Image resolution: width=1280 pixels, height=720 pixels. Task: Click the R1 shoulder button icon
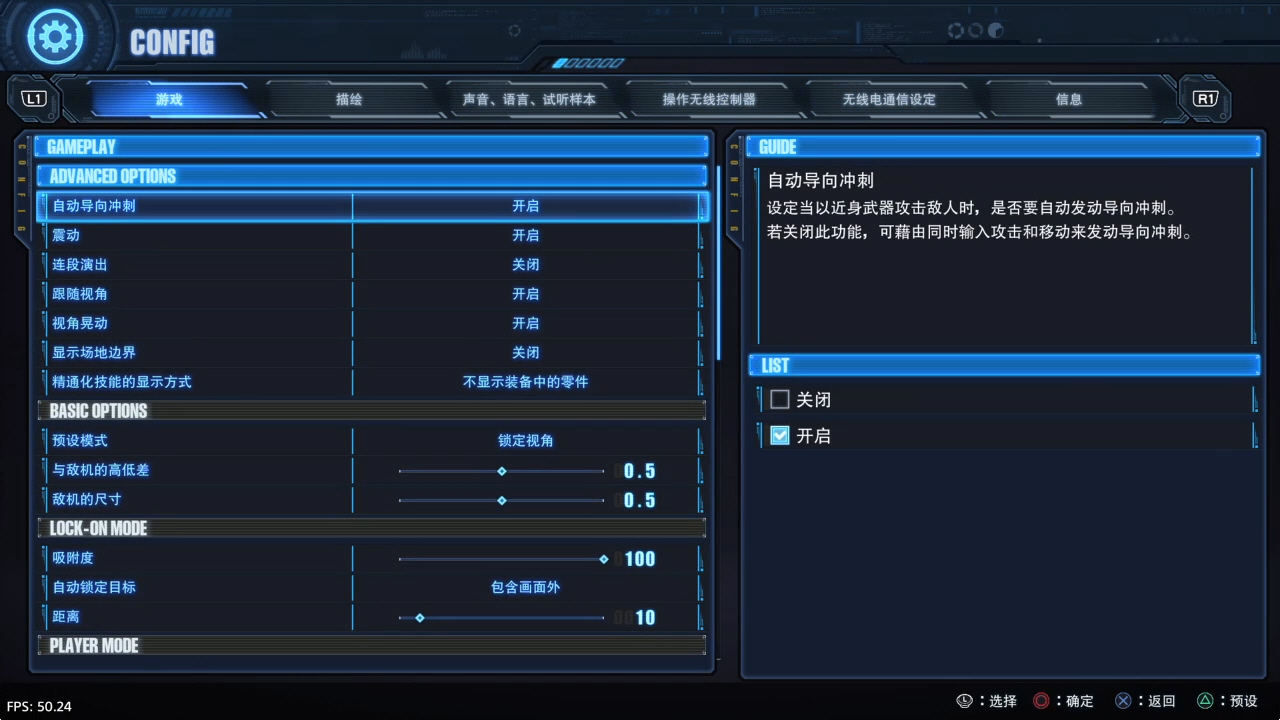(x=1205, y=99)
